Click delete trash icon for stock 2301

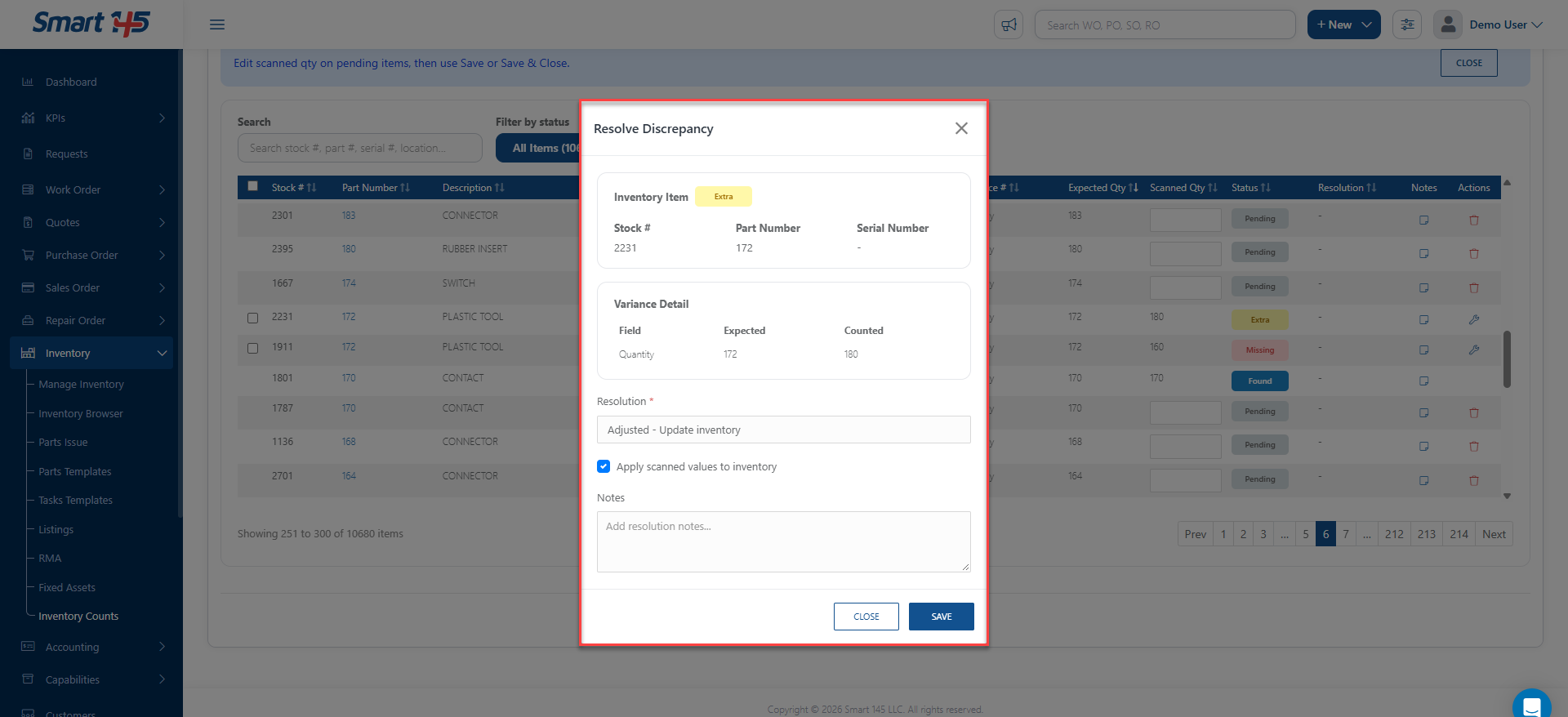click(1473, 220)
